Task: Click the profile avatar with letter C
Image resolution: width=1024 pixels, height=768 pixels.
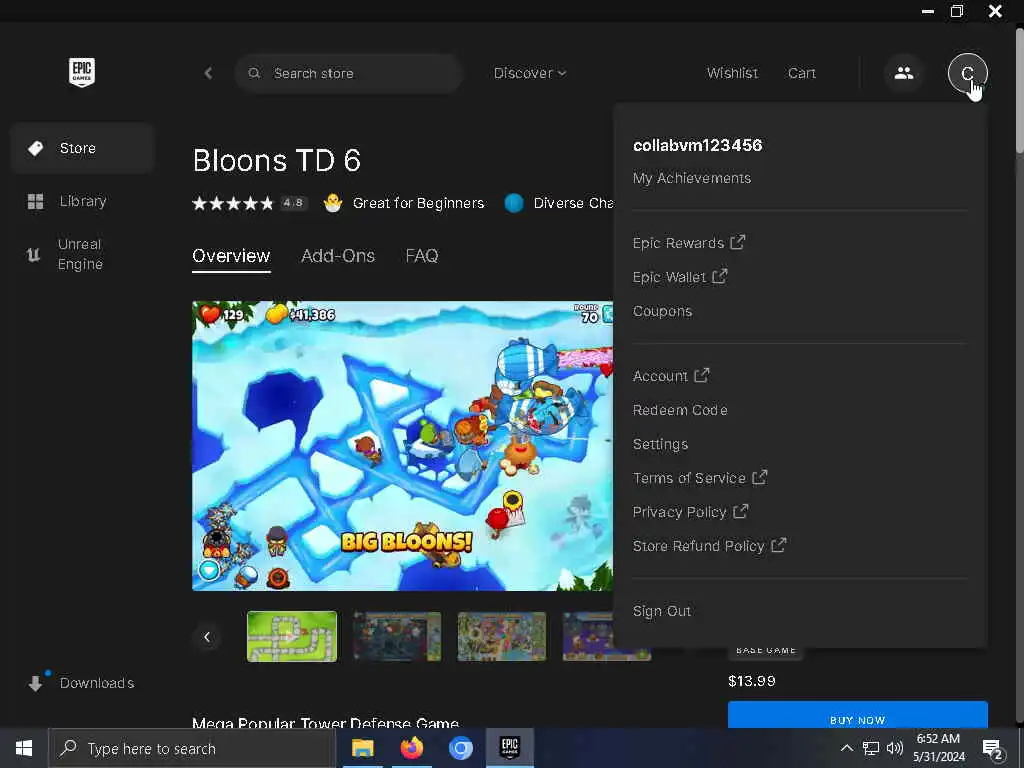Action: 967,72
